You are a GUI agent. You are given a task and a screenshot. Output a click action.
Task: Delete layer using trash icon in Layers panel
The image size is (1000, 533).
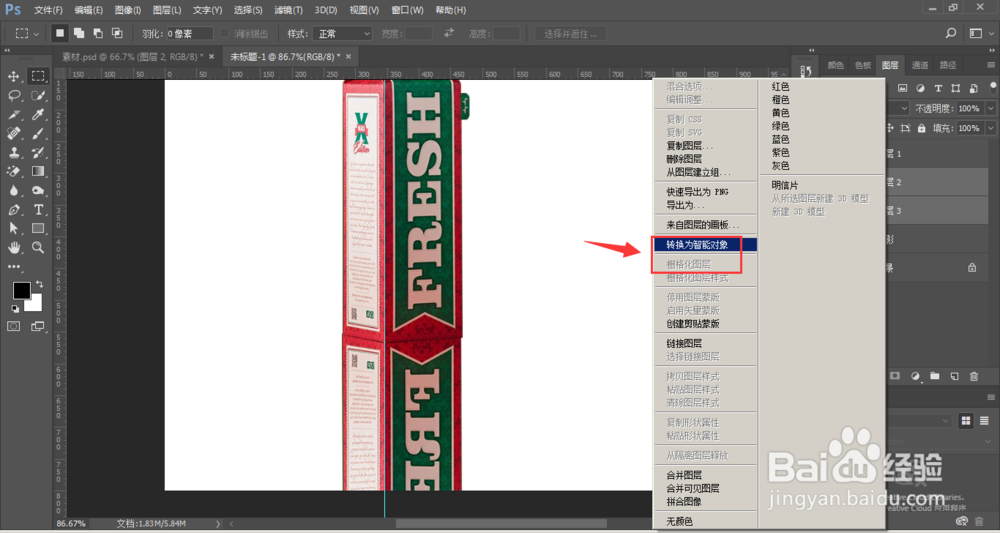tap(974, 376)
